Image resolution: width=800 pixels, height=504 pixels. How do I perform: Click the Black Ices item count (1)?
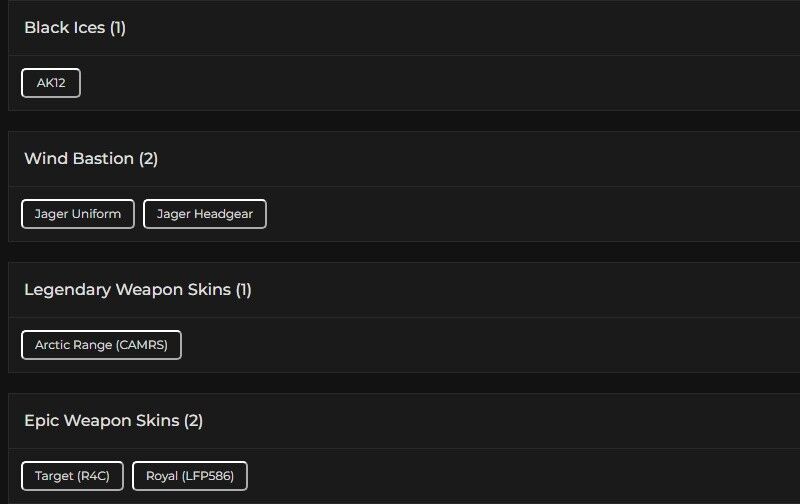point(118,28)
